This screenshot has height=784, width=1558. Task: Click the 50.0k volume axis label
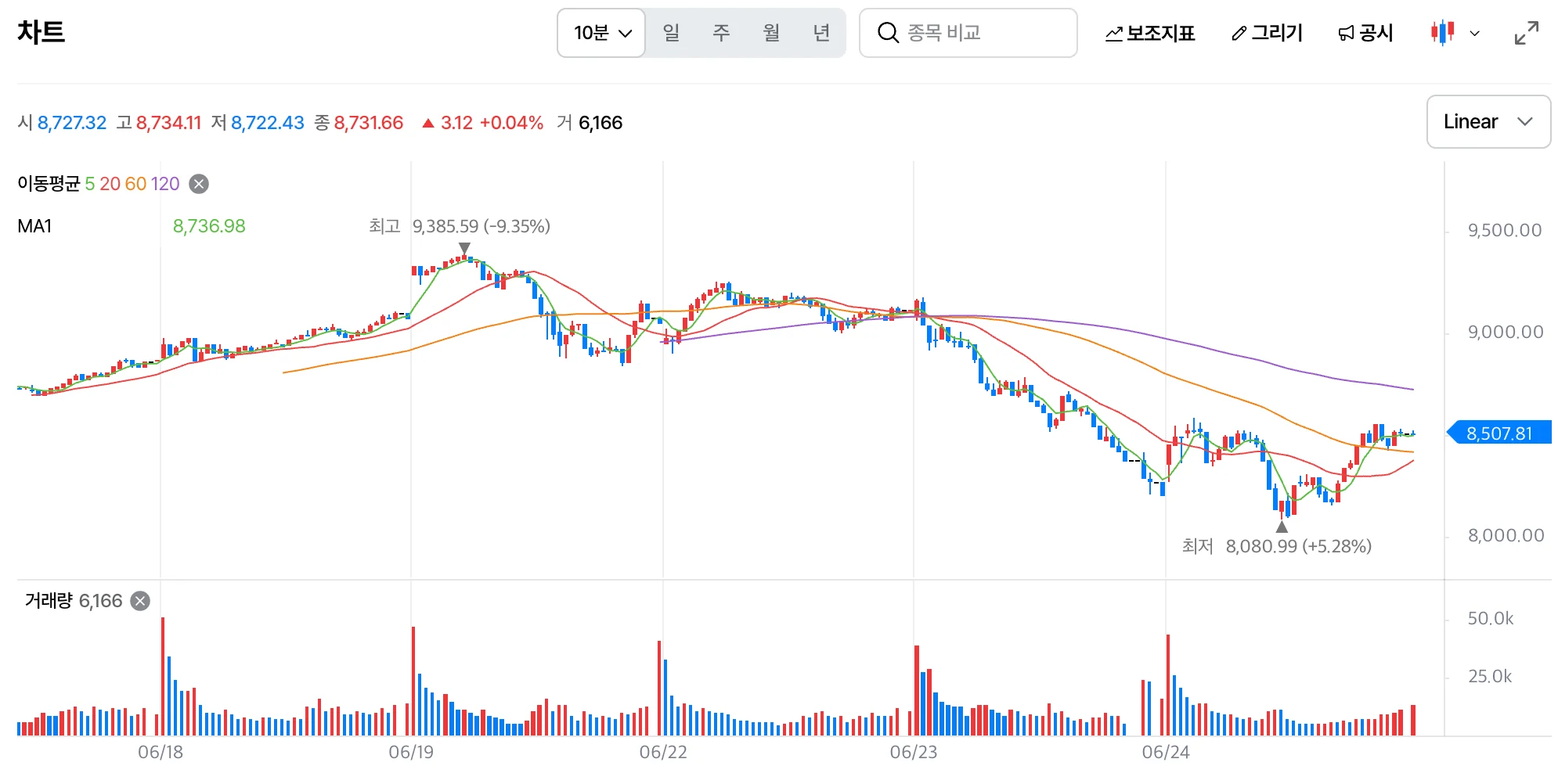click(1491, 618)
